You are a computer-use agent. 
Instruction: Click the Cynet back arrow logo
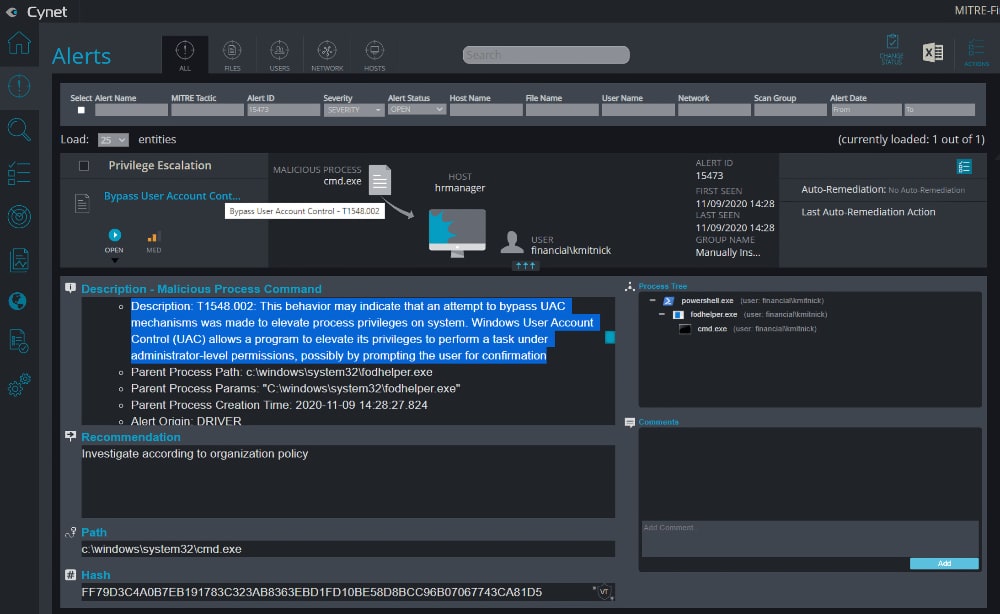[x=11, y=11]
